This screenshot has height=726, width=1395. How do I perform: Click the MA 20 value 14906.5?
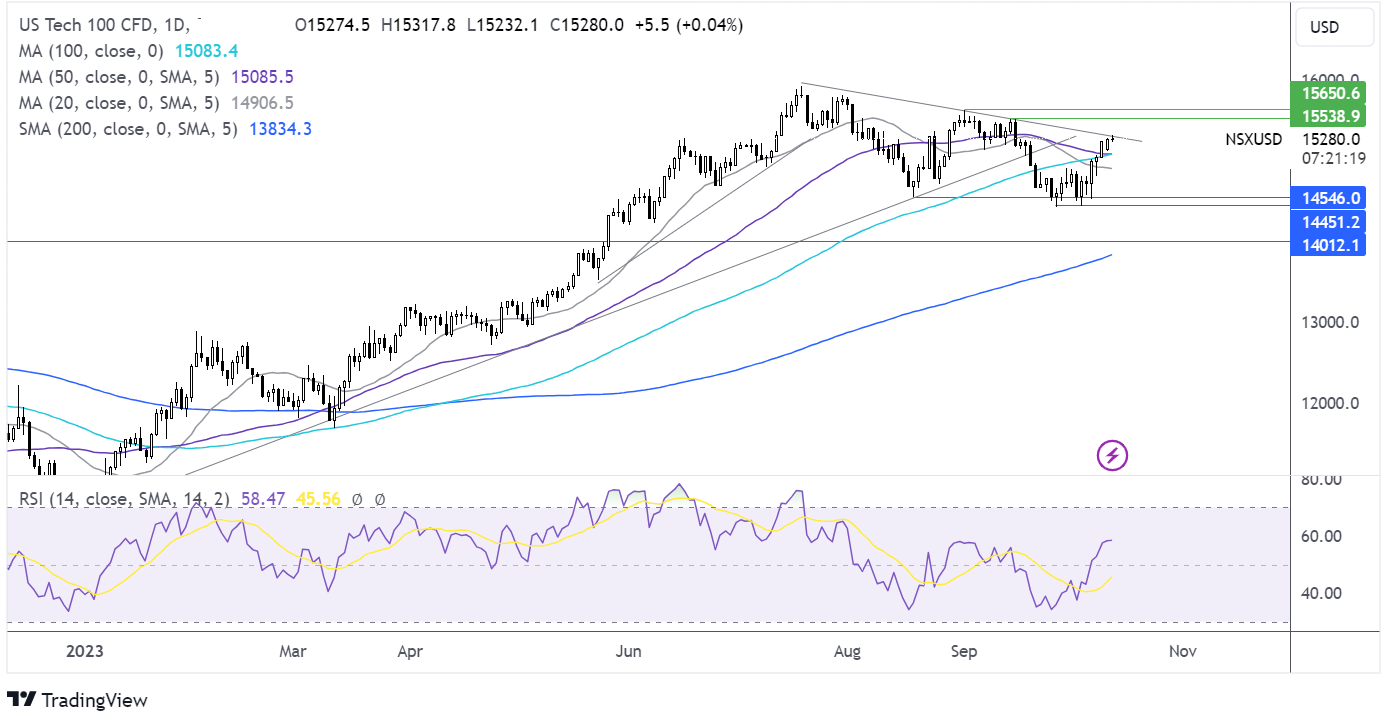tap(261, 102)
